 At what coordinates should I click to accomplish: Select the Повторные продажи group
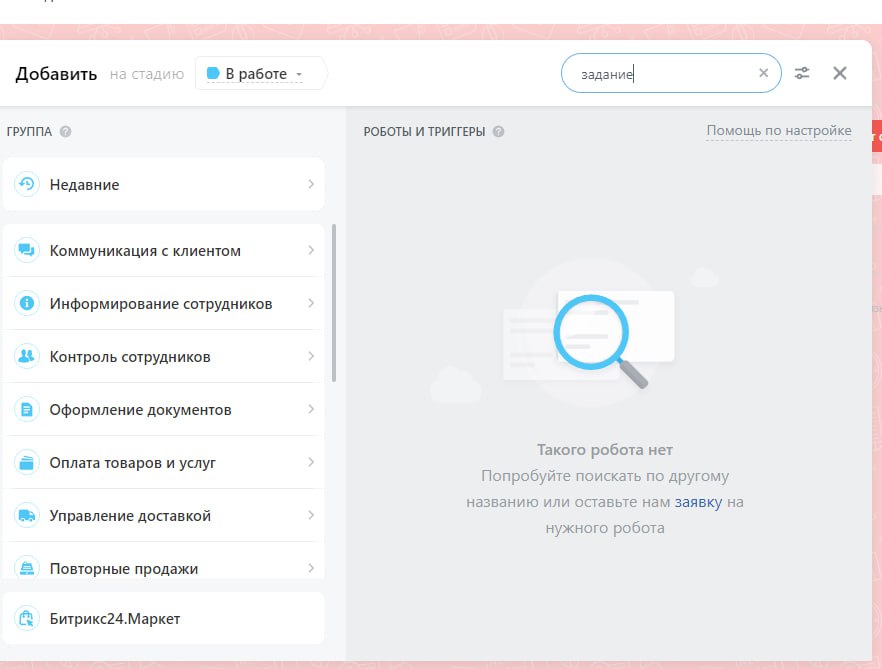tap(124, 567)
